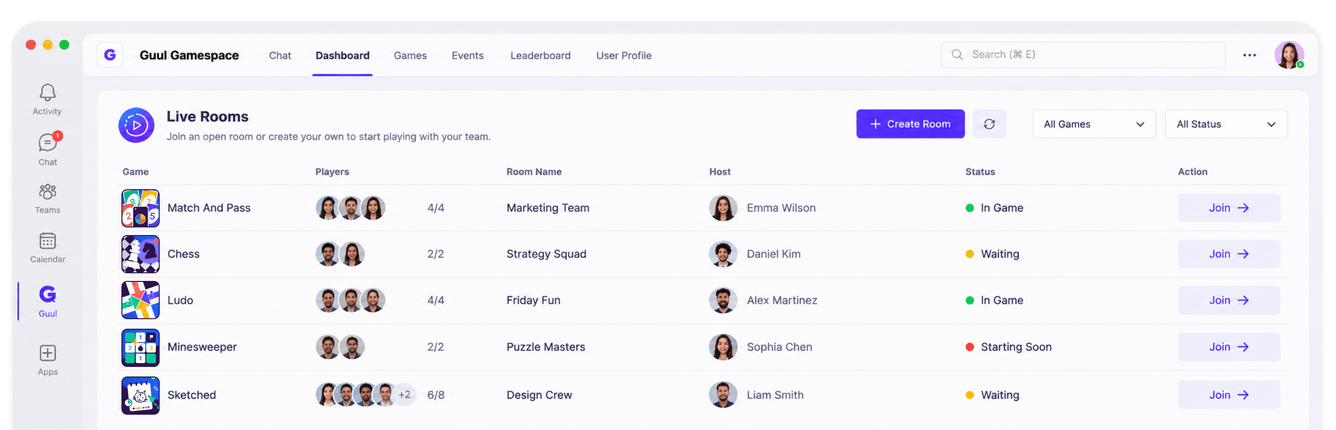Open the Events tab
Image resolution: width=1336 pixels, height=430 pixels.
468,56
